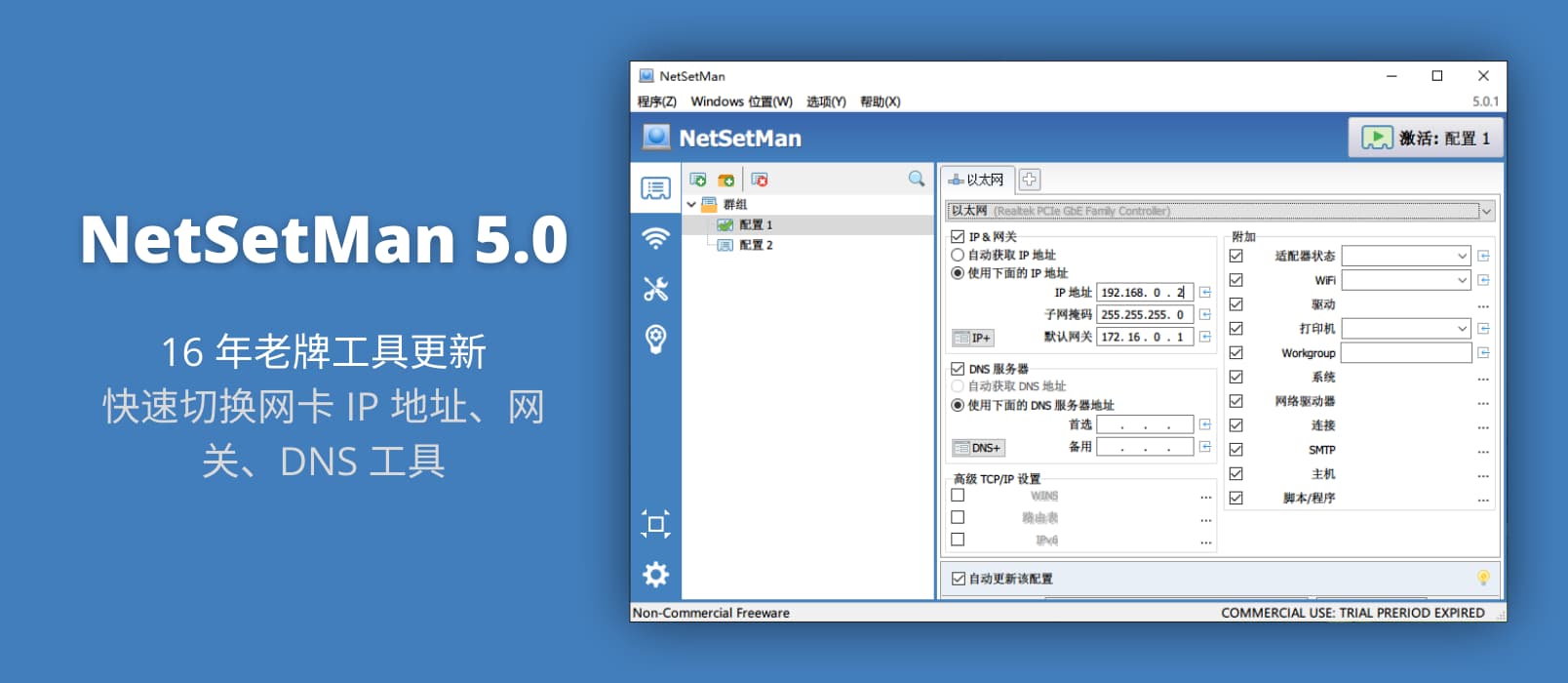Image resolution: width=1568 pixels, height=683 pixels.
Task: Open 驱动 settings ellipsis
Action: [x=1483, y=306]
